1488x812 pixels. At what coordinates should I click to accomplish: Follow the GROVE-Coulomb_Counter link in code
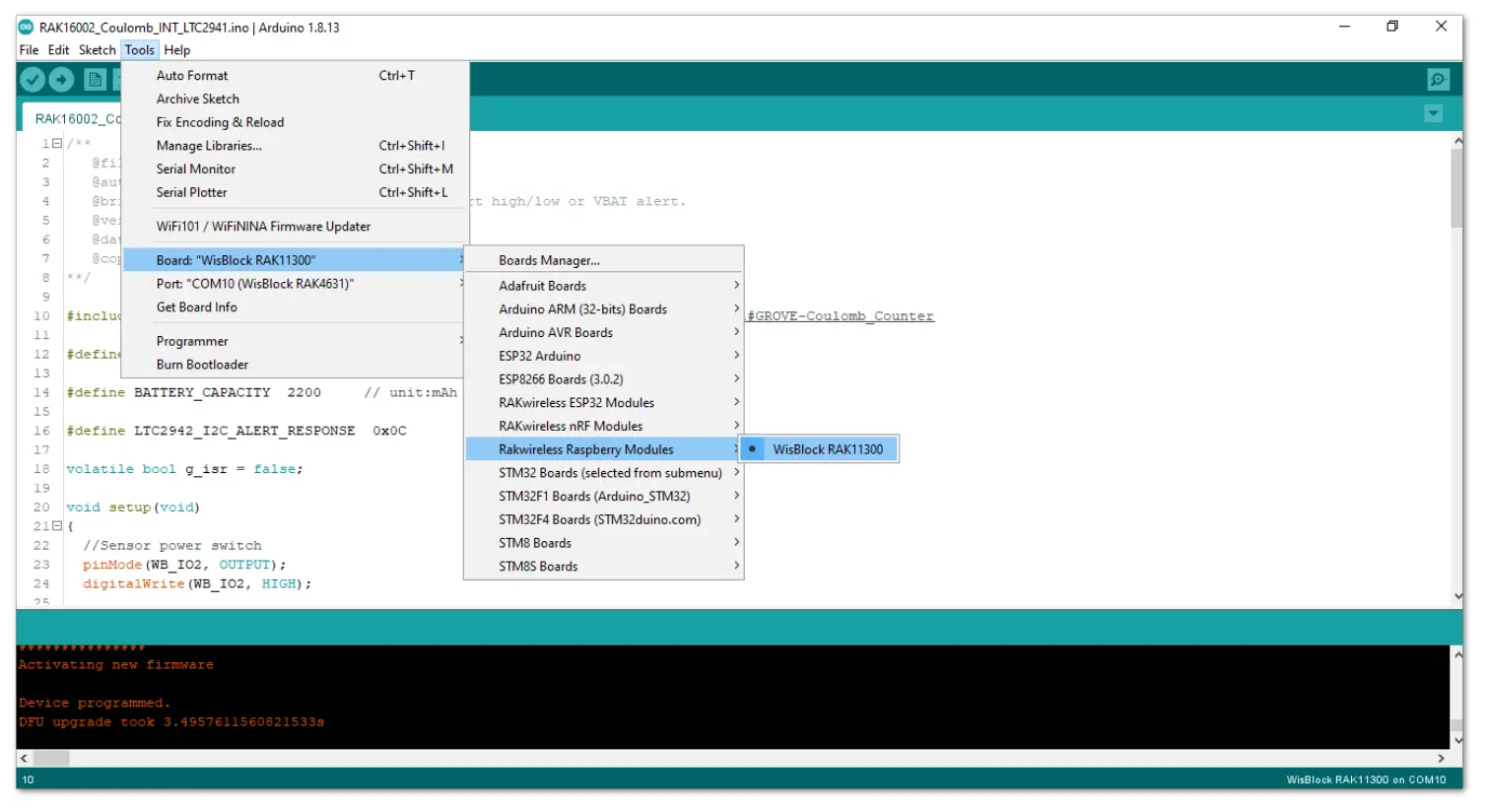[841, 316]
